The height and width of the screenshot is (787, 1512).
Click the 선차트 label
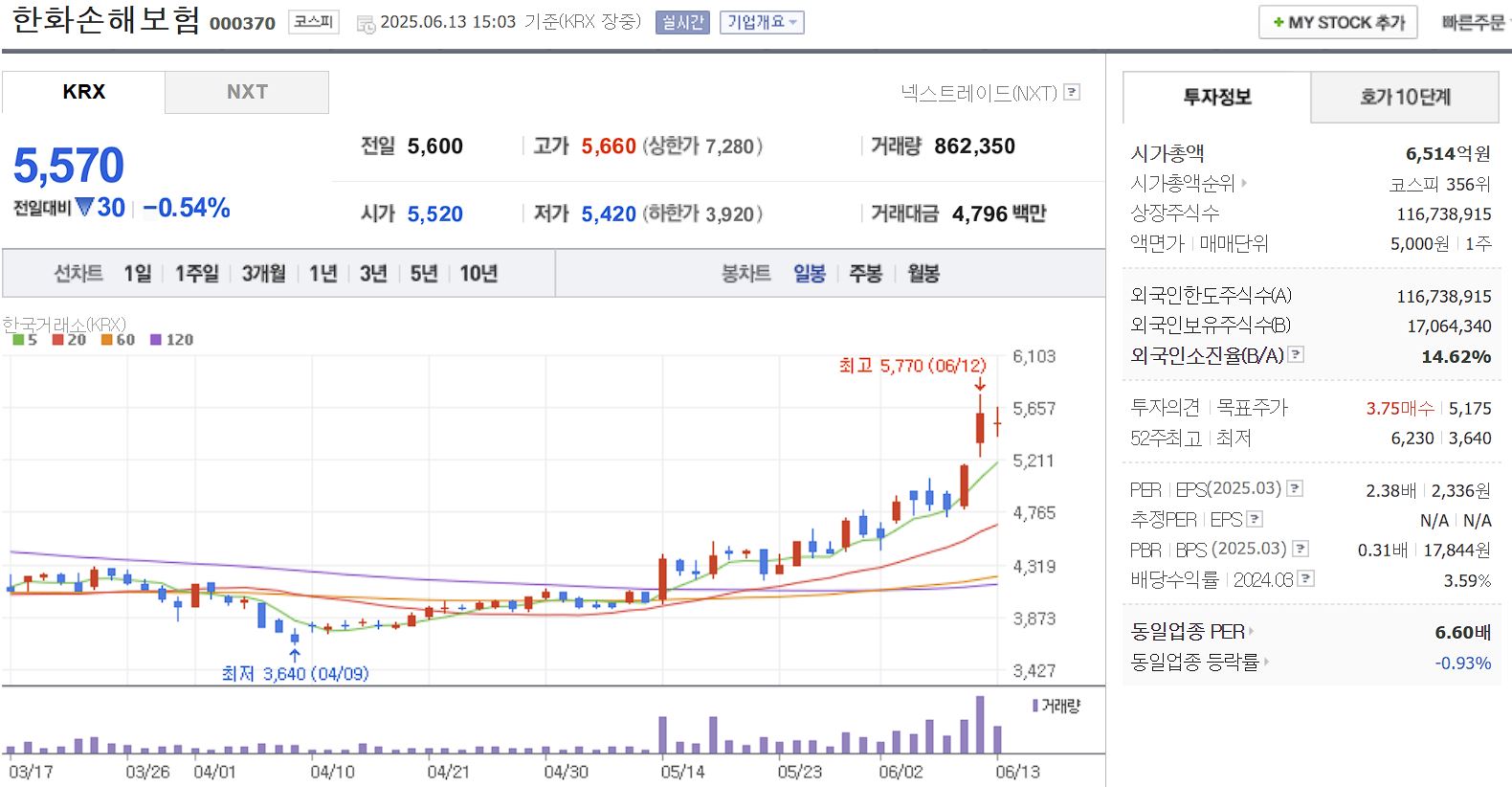pyautogui.click(x=78, y=274)
